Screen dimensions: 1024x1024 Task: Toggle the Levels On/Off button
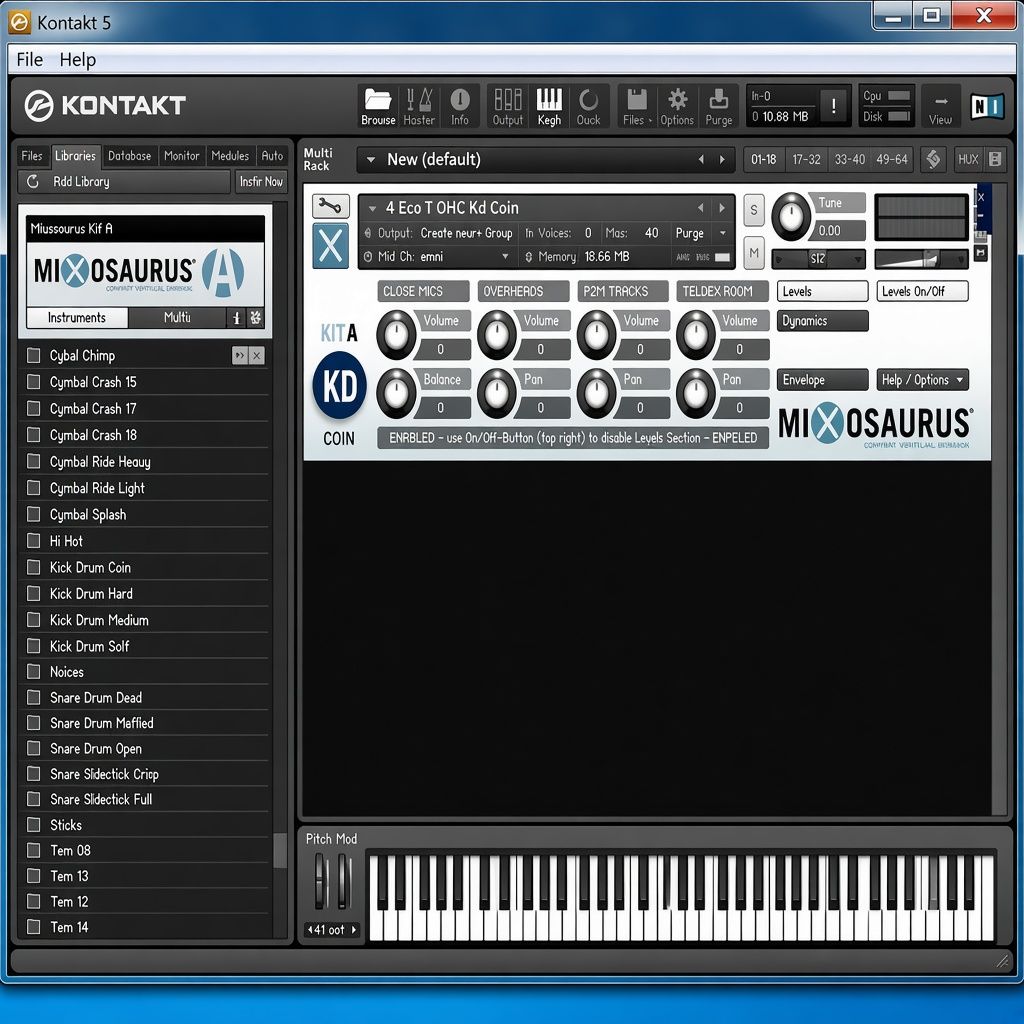[x=922, y=291]
